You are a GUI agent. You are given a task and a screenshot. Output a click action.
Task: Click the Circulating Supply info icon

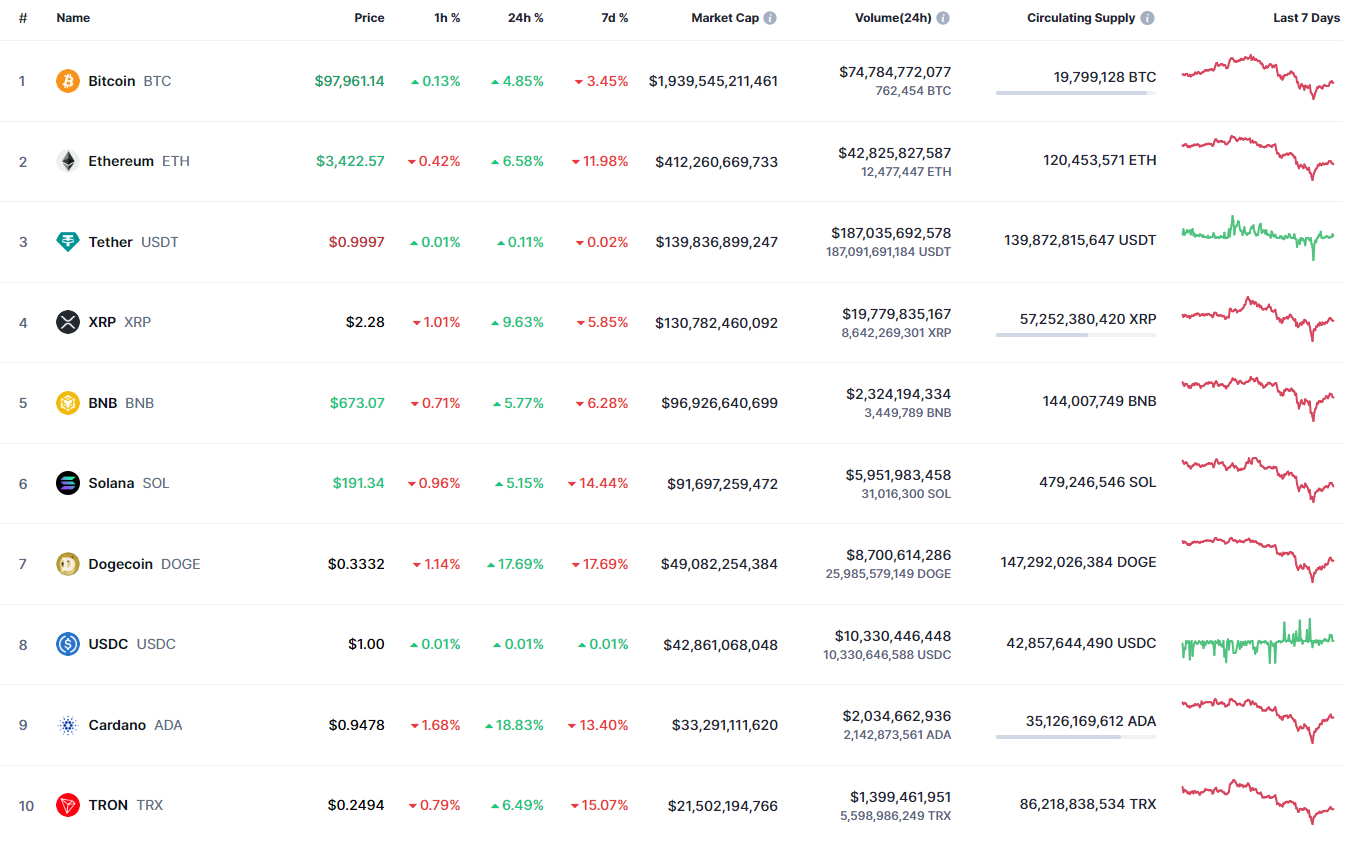[1147, 18]
